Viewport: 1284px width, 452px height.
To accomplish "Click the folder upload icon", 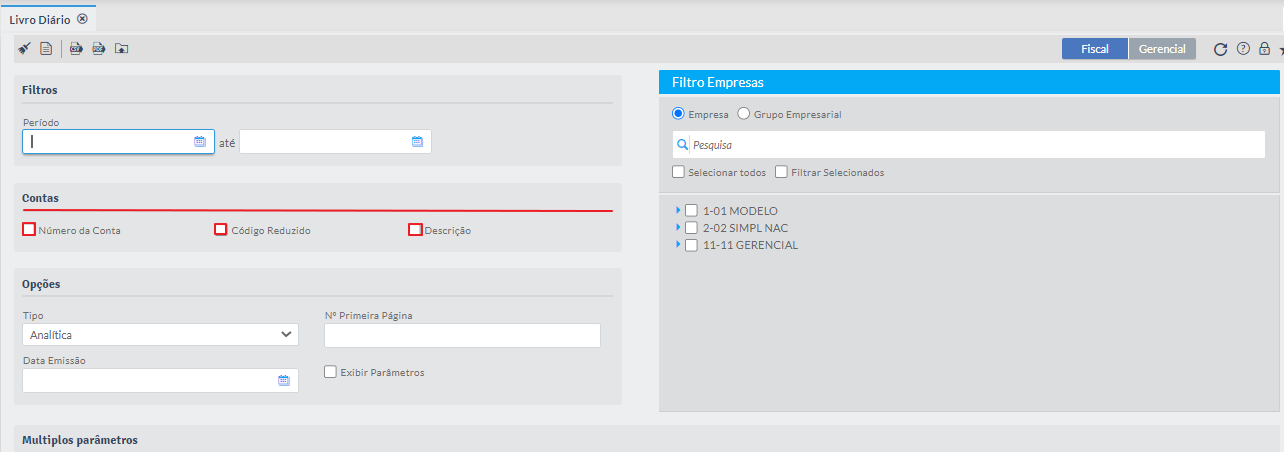I will (122, 48).
